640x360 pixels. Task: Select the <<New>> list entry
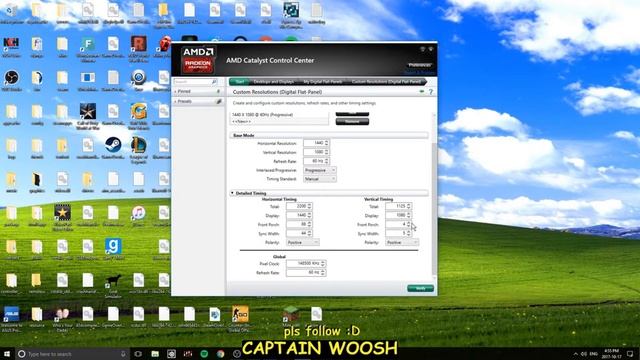(279, 122)
